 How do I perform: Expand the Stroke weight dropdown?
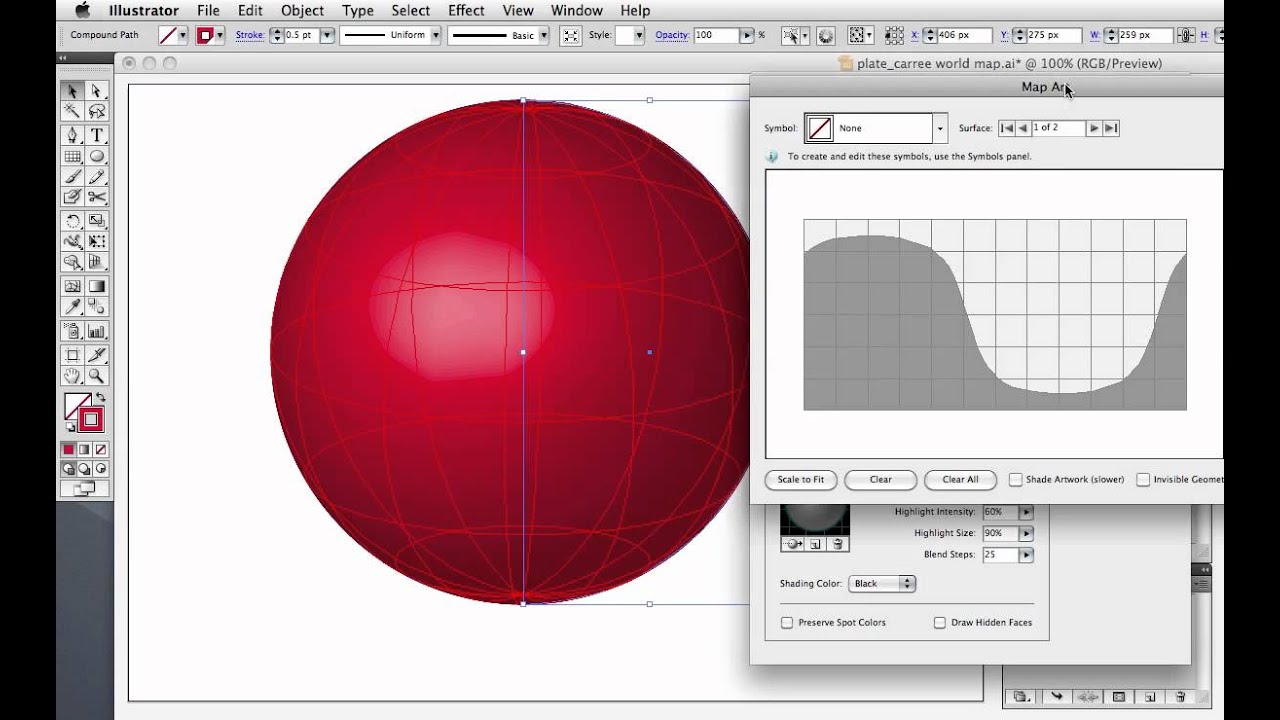click(x=327, y=35)
